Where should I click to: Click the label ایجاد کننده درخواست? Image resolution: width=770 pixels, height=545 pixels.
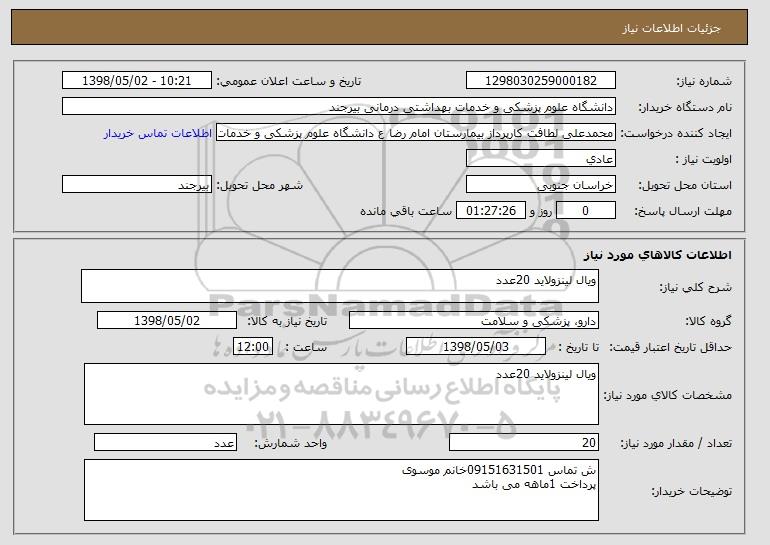pyautogui.click(x=676, y=133)
